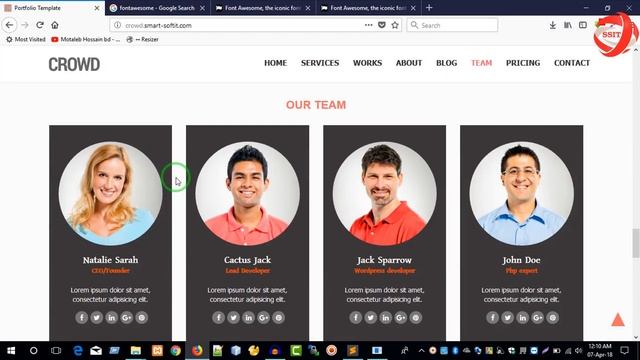Screen dimensions: 640x360
Task: Select John Doe's Google Plus icon
Action: pos(538,318)
